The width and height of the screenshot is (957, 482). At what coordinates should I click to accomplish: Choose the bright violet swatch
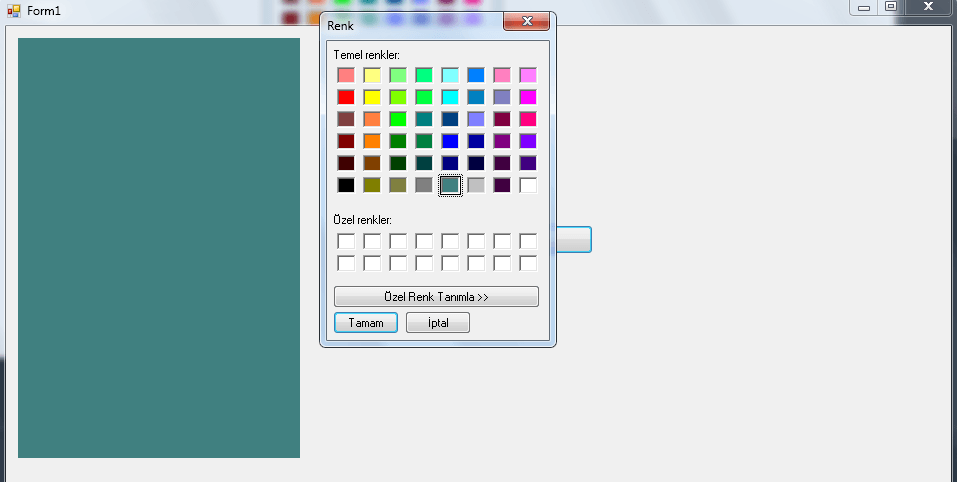pos(528,141)
